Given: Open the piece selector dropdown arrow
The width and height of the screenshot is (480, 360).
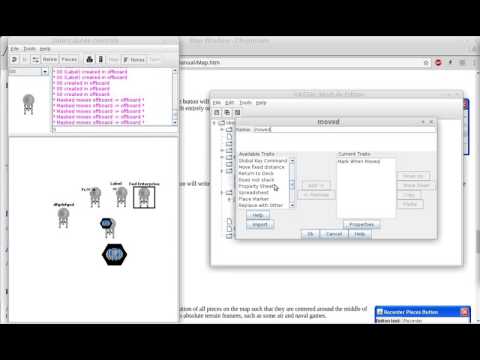Looking at the screenshot, I should (45, 72).
